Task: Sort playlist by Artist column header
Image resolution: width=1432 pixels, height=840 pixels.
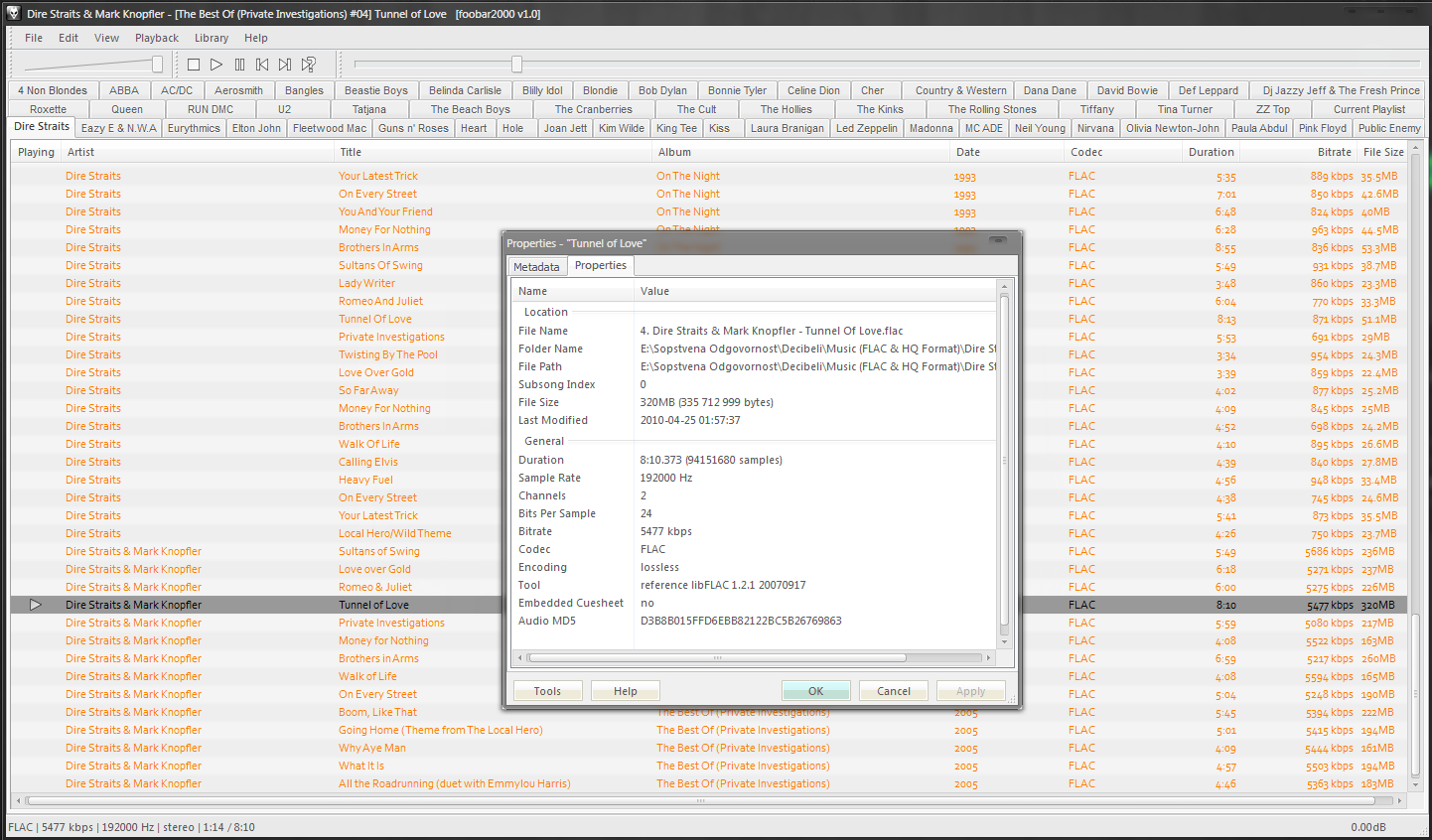Action: click(x=197, y=152)
